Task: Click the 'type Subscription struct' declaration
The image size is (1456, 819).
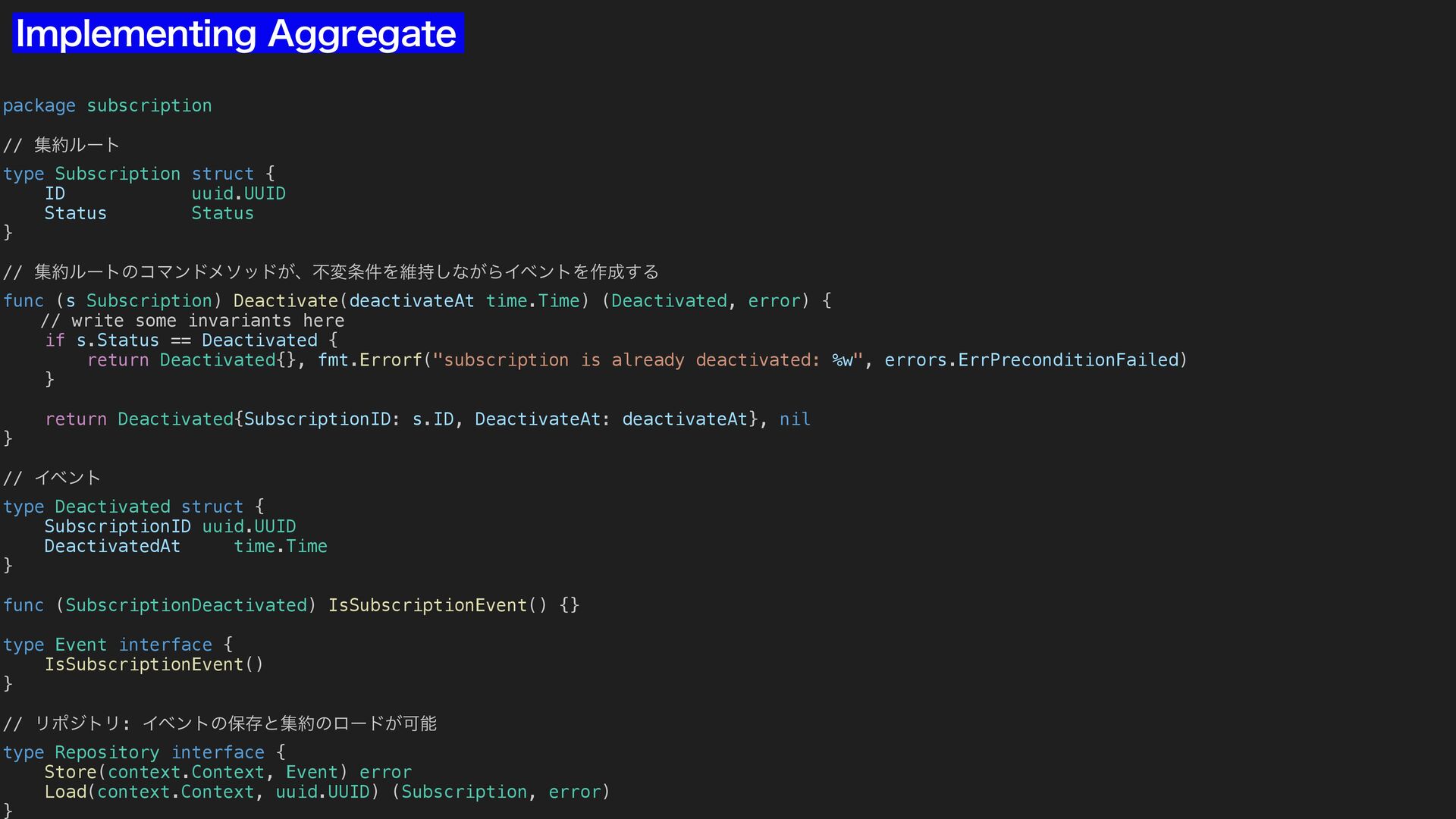Action: point(129,174)
